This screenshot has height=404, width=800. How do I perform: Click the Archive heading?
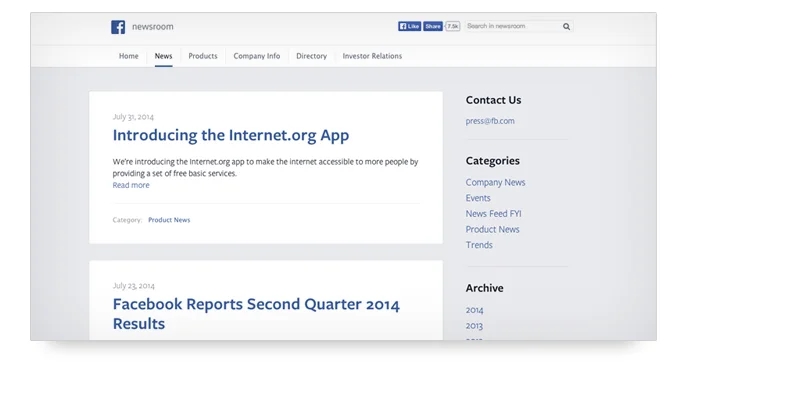point(484,288)
